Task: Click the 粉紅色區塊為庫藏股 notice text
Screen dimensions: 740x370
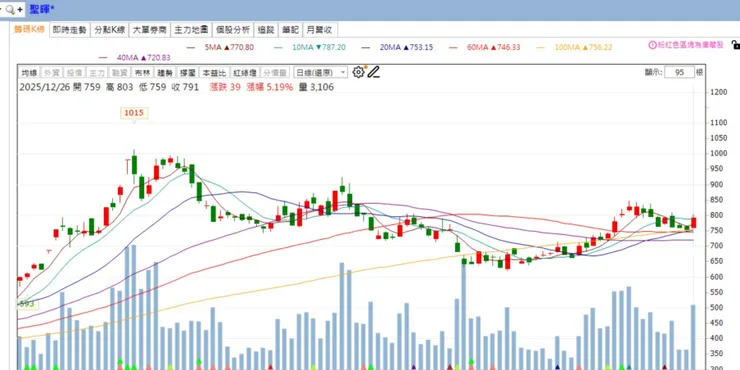Action: [x=691, y=45]
